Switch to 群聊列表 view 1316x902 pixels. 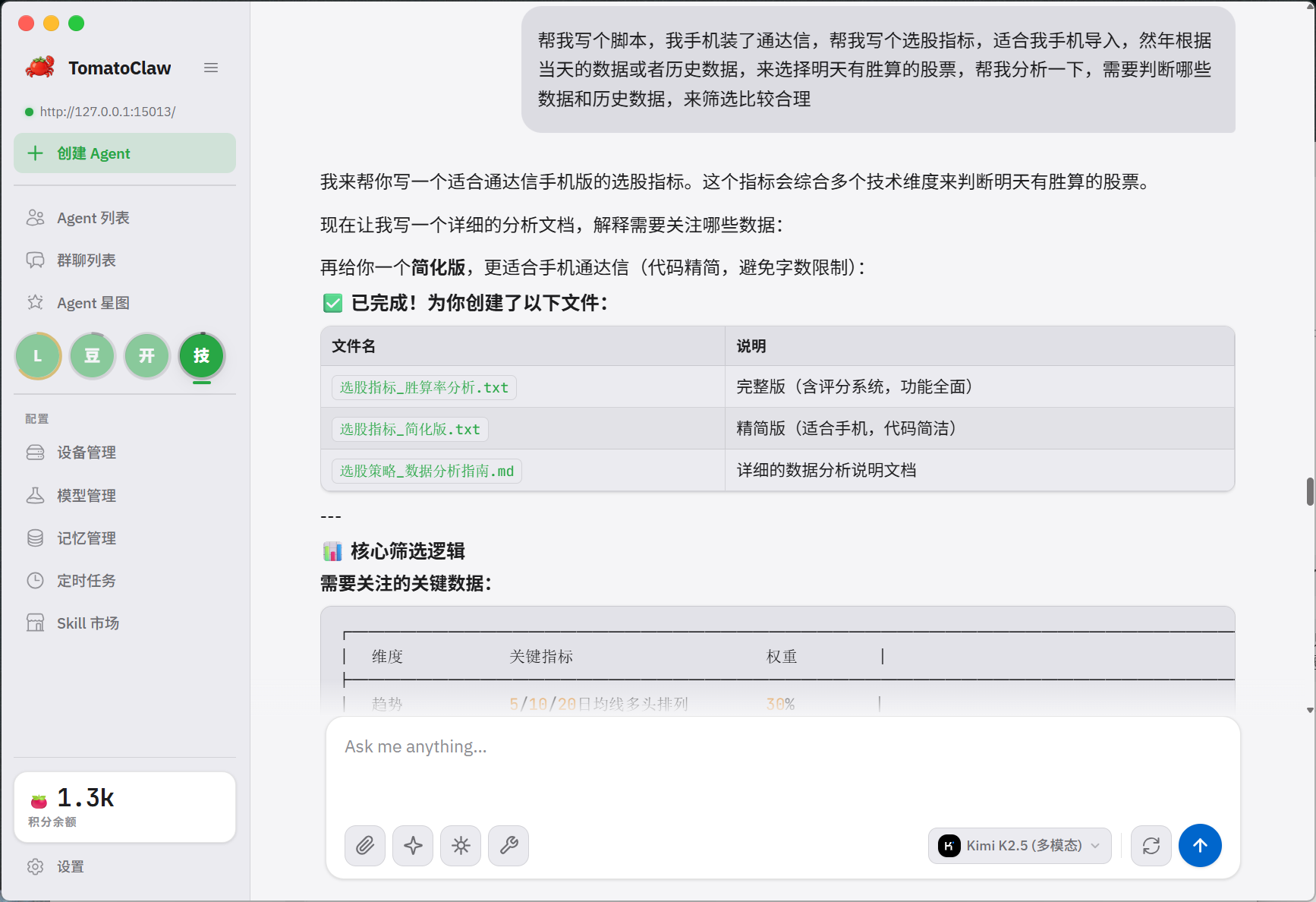tap(86, 260)
